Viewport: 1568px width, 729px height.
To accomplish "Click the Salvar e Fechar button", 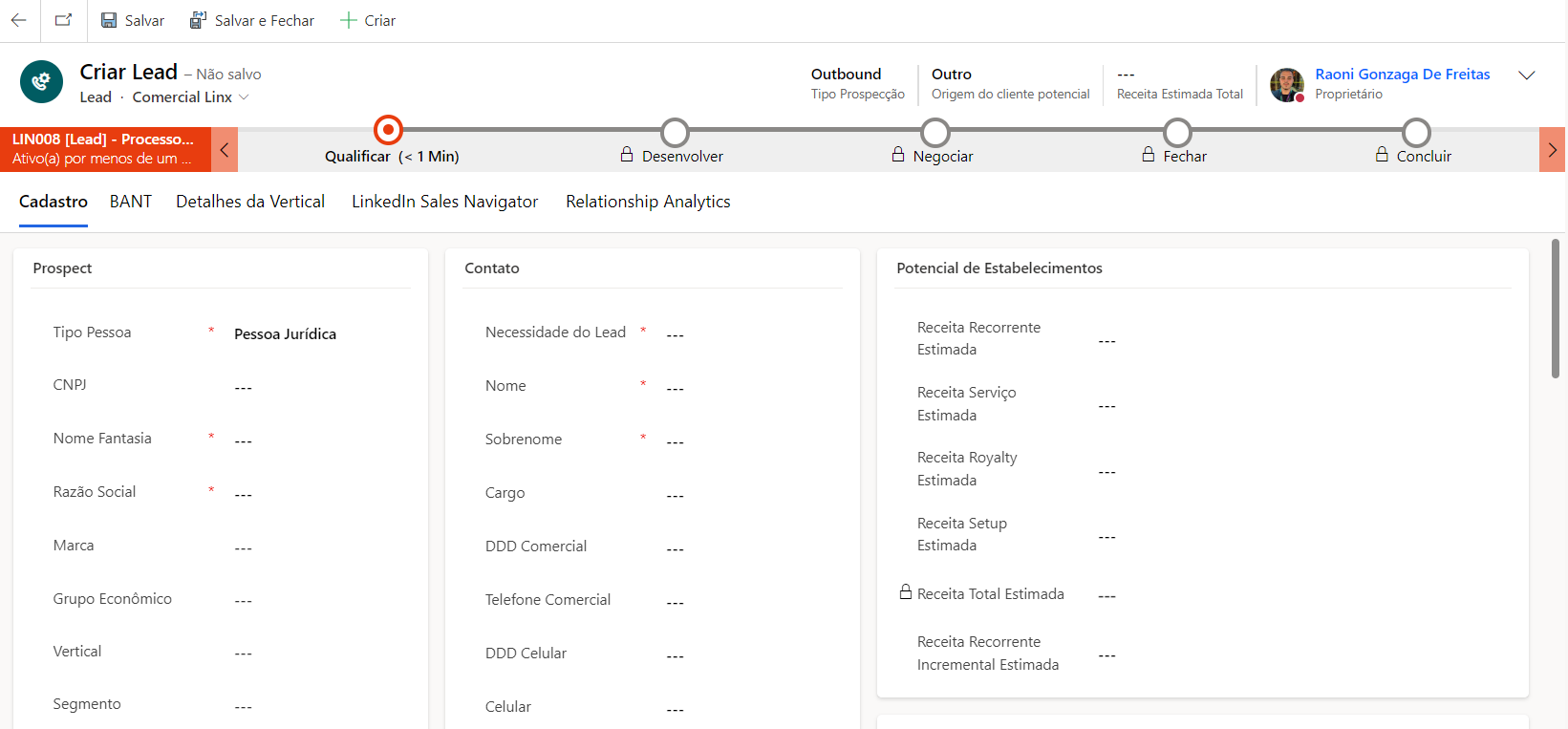I will point(252,20).
